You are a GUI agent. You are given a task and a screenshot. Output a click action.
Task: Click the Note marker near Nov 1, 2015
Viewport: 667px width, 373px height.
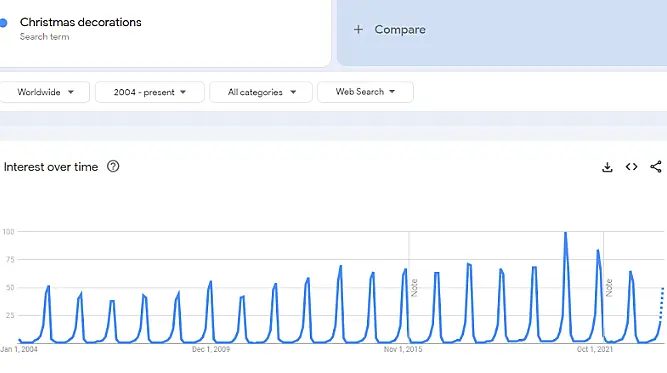(414, 288)
